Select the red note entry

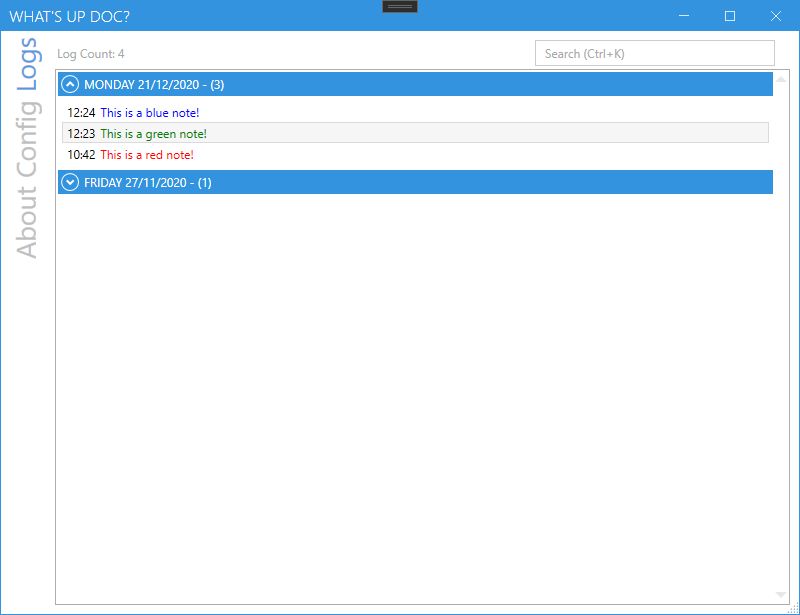pyautogui.click(x=146, y=155)
